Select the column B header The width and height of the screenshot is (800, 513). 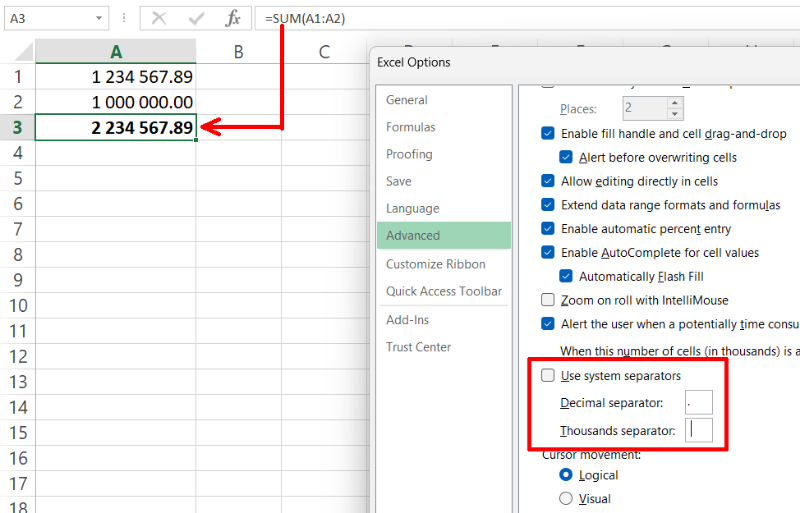(238, 52)
